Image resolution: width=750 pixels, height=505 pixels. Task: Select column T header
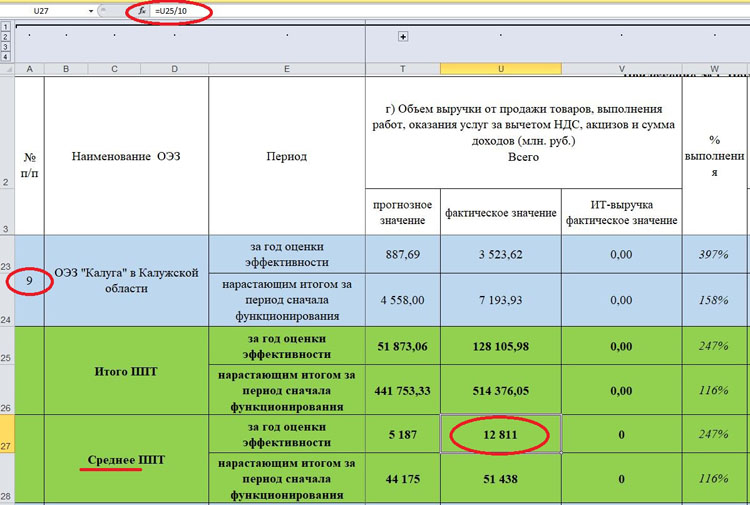[403, 70]
